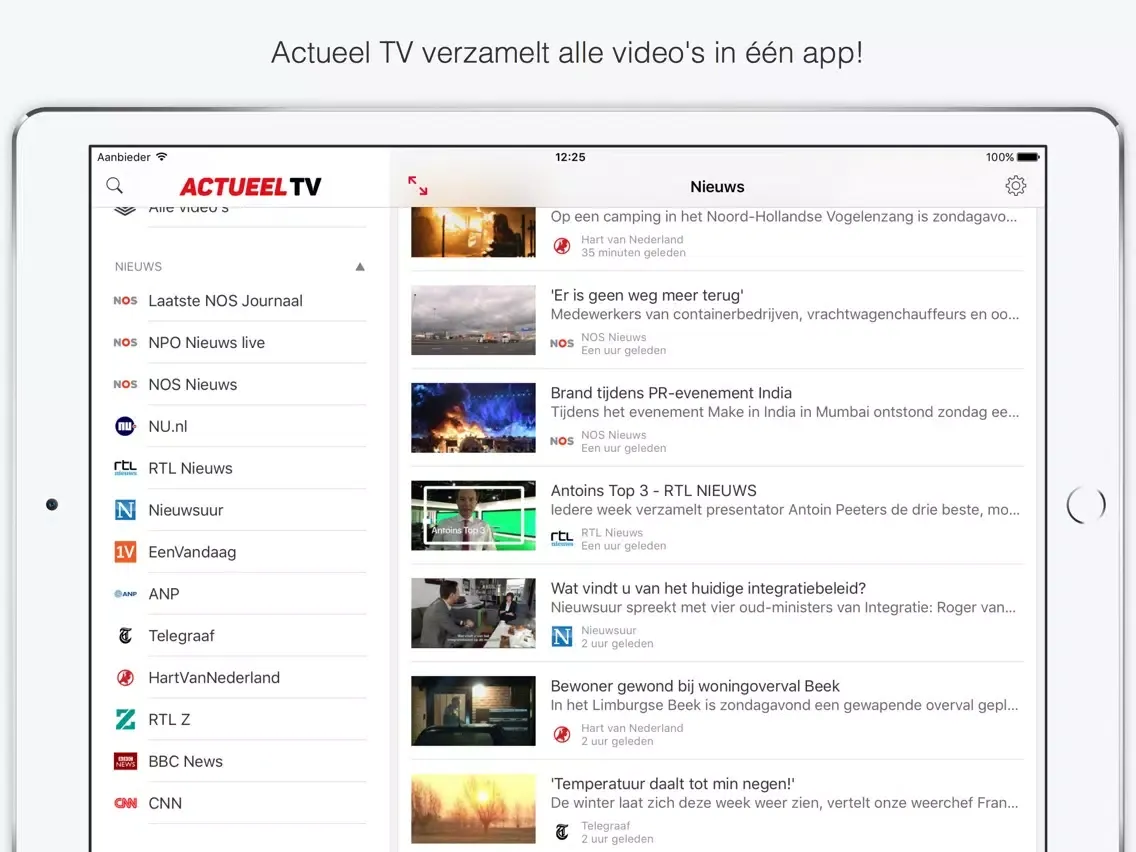Play the 'Temperatuur daalt tot min negen' thumbnail
Screen dimensions: 1136x852
[x=473, y=809]
